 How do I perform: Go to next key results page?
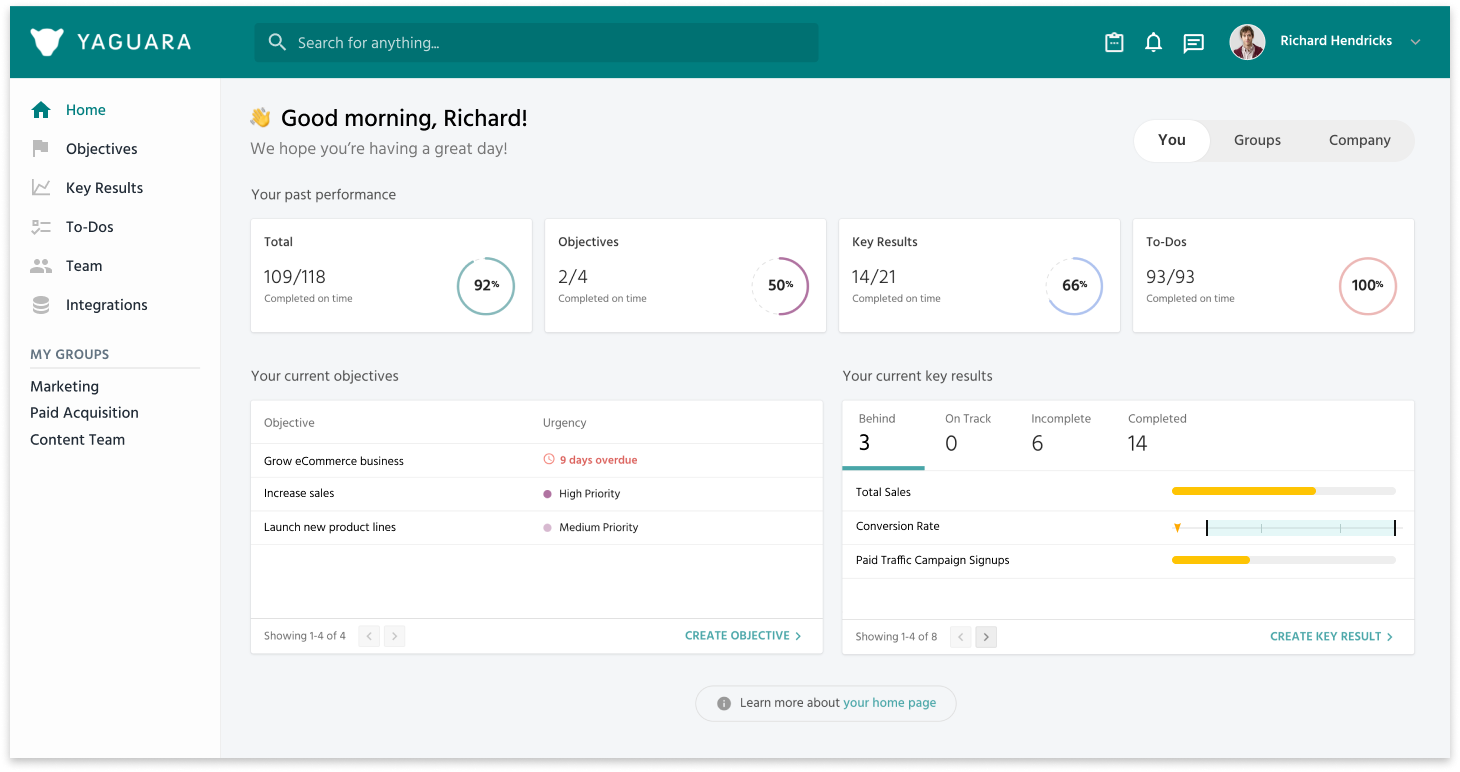point(986,637)
